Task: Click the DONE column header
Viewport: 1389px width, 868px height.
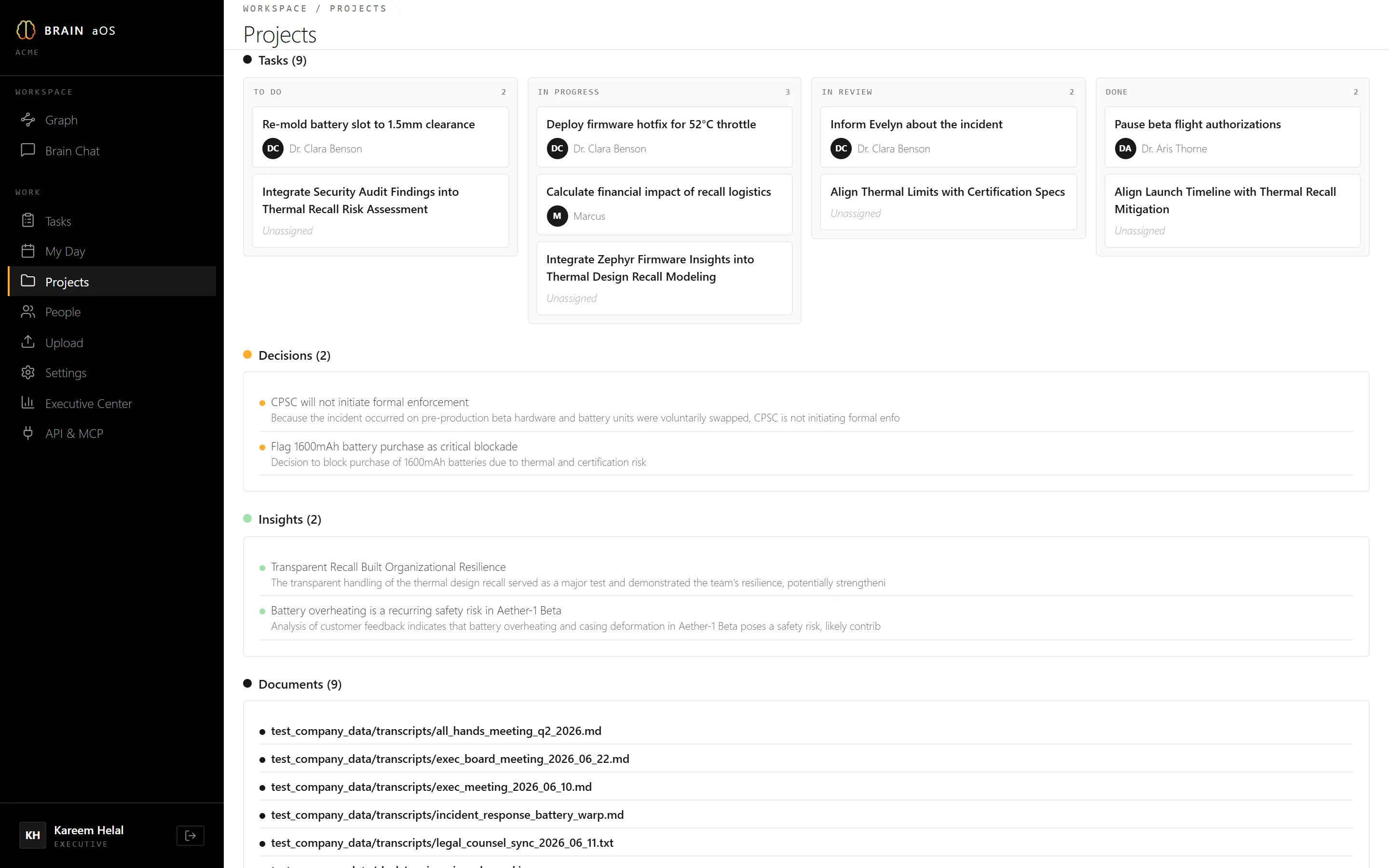Action: pos(1117,92)
